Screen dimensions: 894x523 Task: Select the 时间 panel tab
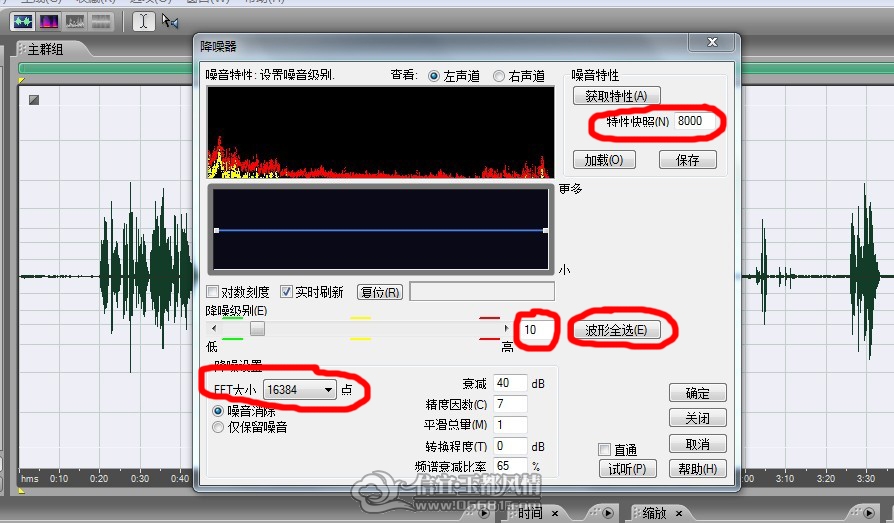tap(530, 513)
